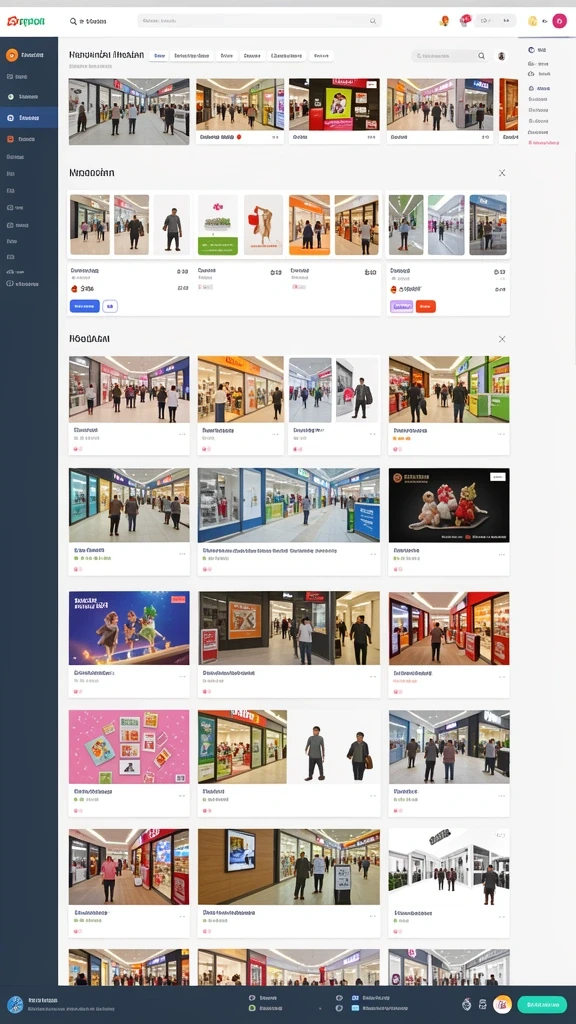Click the red gift icon in the header
The height and width of the screenshot is (1024, 576).
tap(464, 21)
